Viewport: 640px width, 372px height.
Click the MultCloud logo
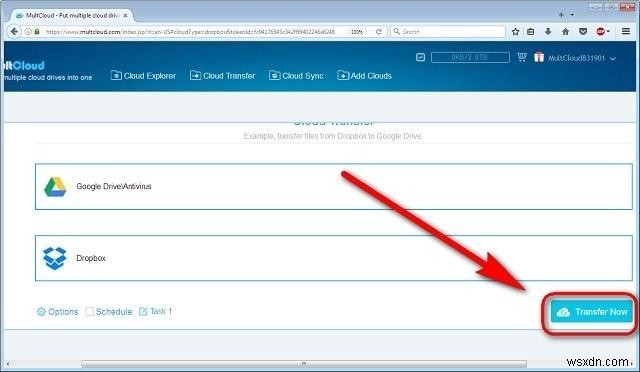pyautogui.click(x=24, y=65)
